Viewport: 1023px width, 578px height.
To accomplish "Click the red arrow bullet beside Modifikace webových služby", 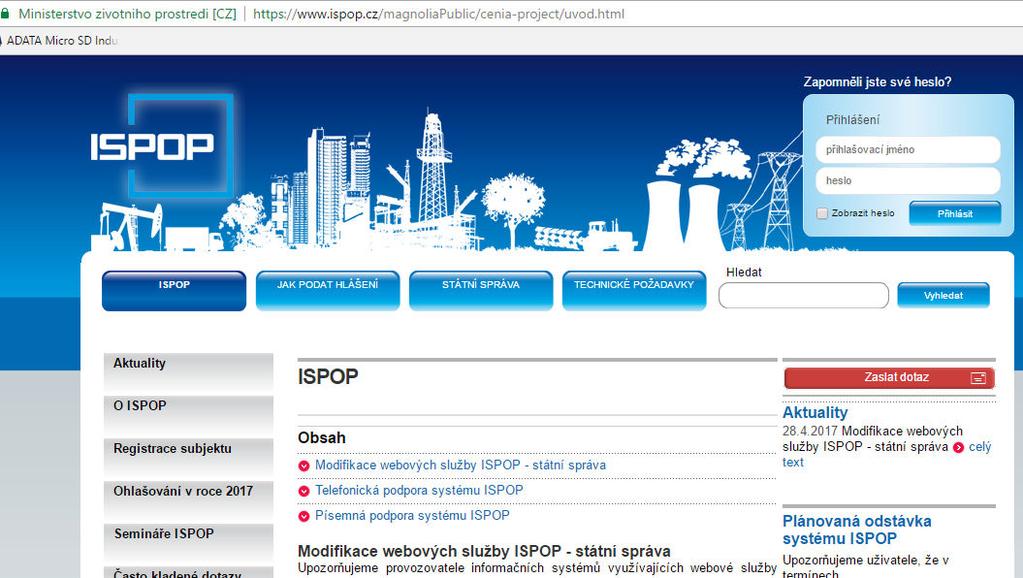I will click(303, 466).
